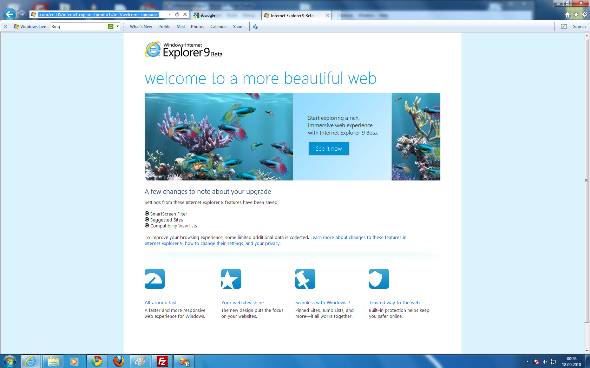Click the clock in system tray
590x368 pixels.
[572, 361]
